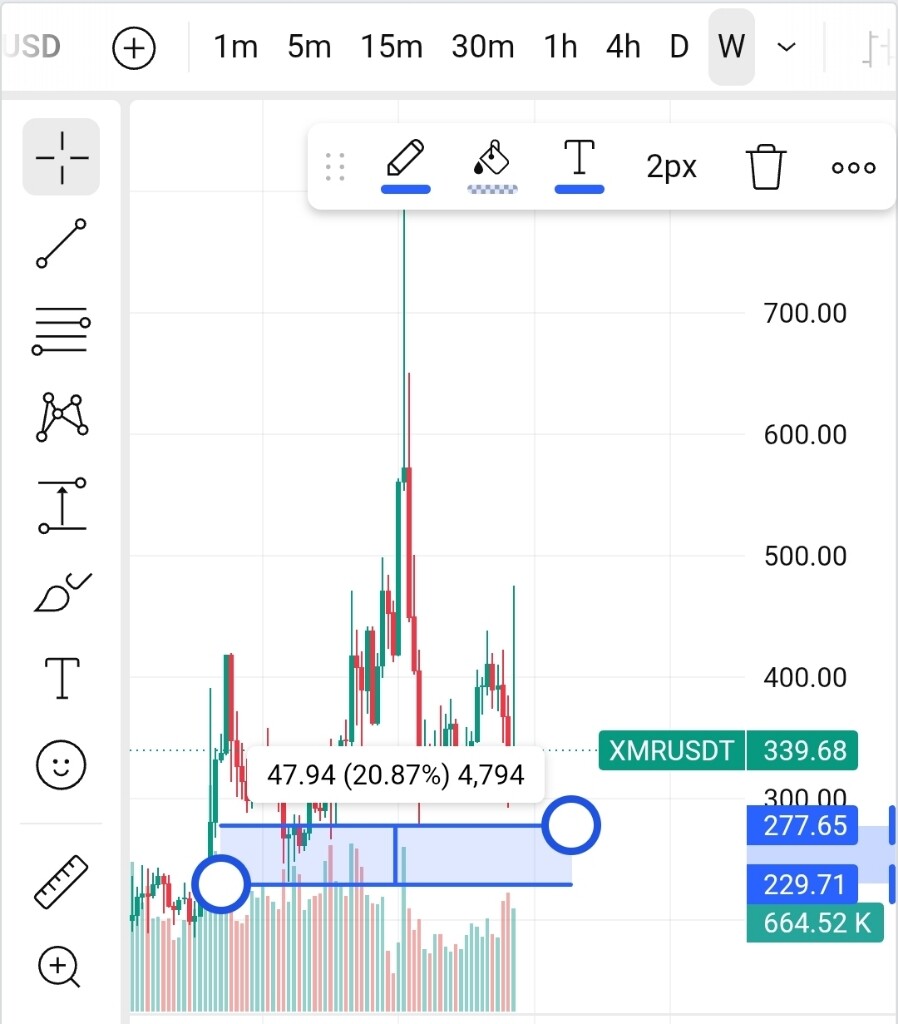
Task: Click the 500.00 price scale value
Action: 805,556
